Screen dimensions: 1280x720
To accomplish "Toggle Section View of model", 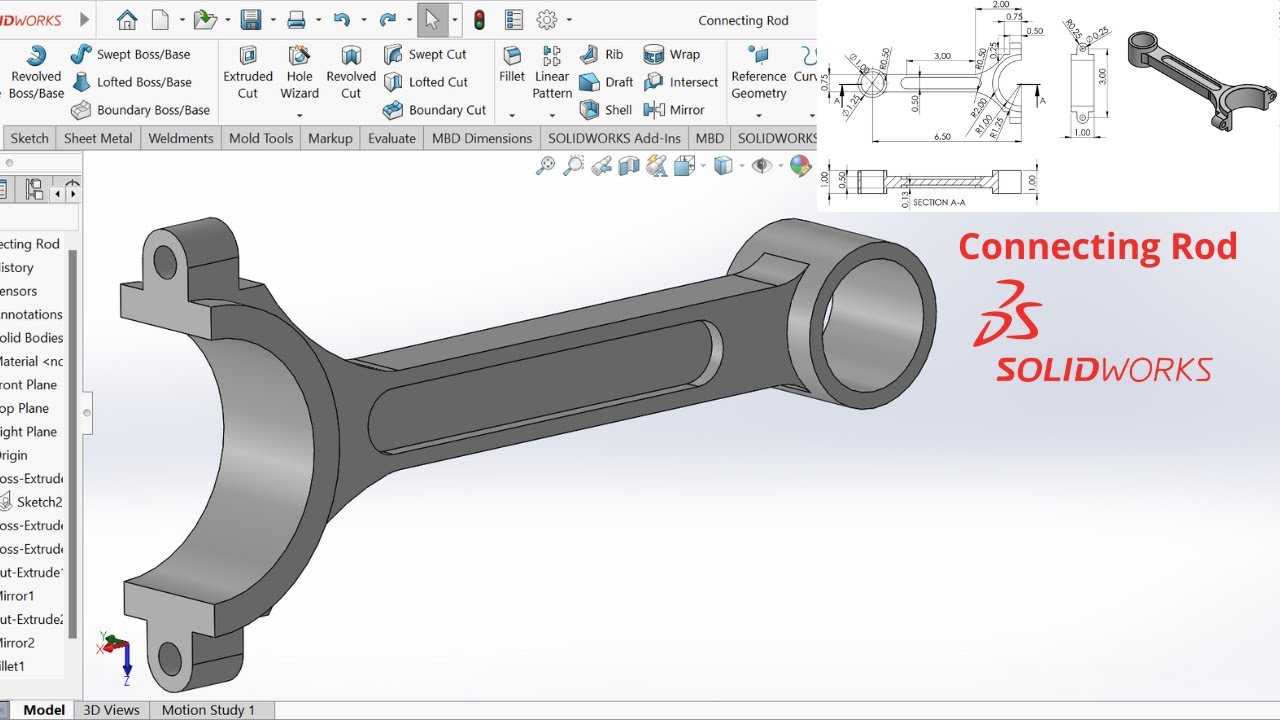I will click(x=628, y=167).
